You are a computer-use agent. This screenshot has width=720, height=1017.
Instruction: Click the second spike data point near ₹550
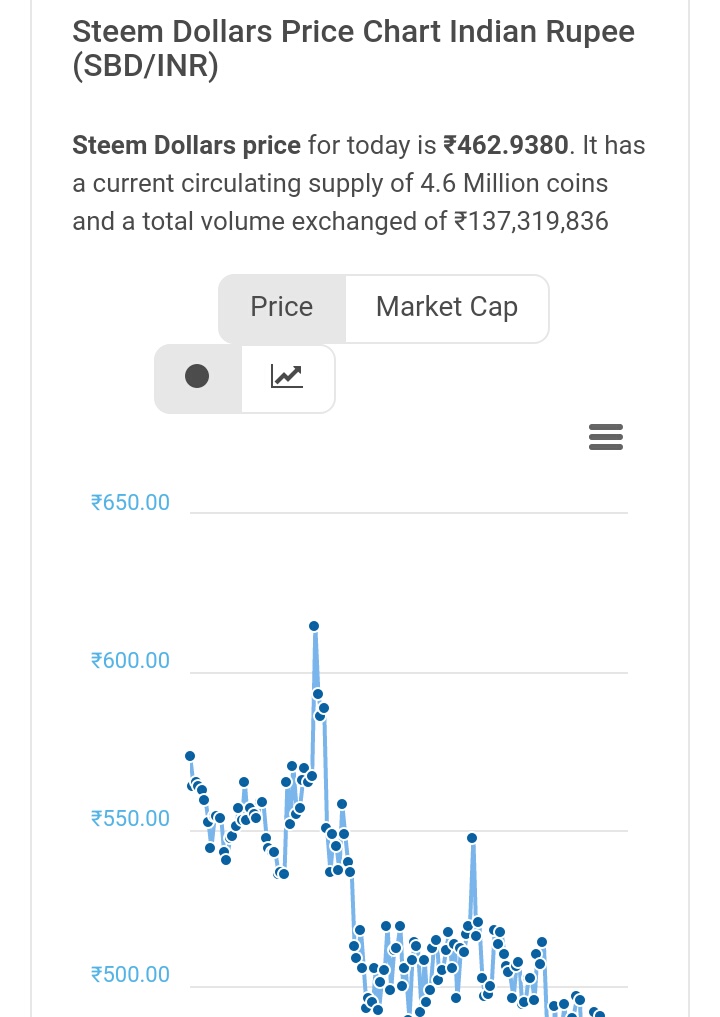(472, 838)
